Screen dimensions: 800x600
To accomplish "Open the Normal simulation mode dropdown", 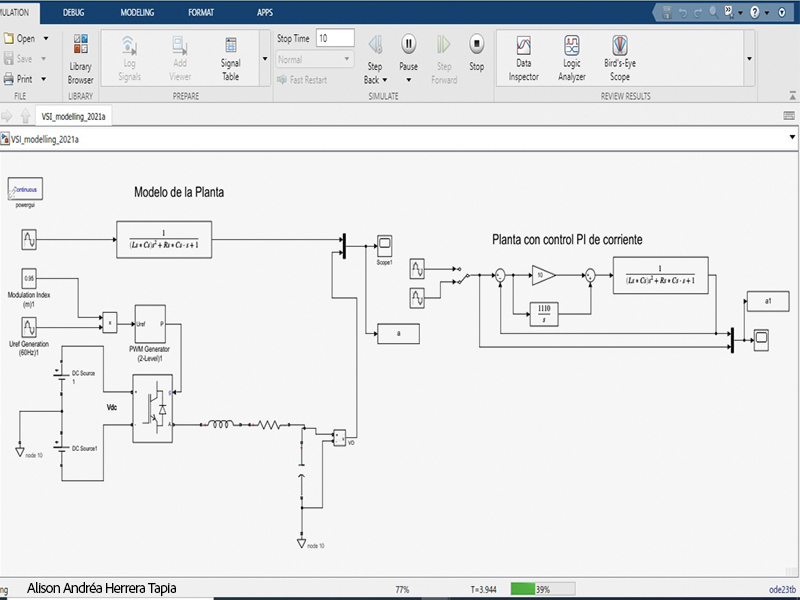I will (x=314, y=59).
